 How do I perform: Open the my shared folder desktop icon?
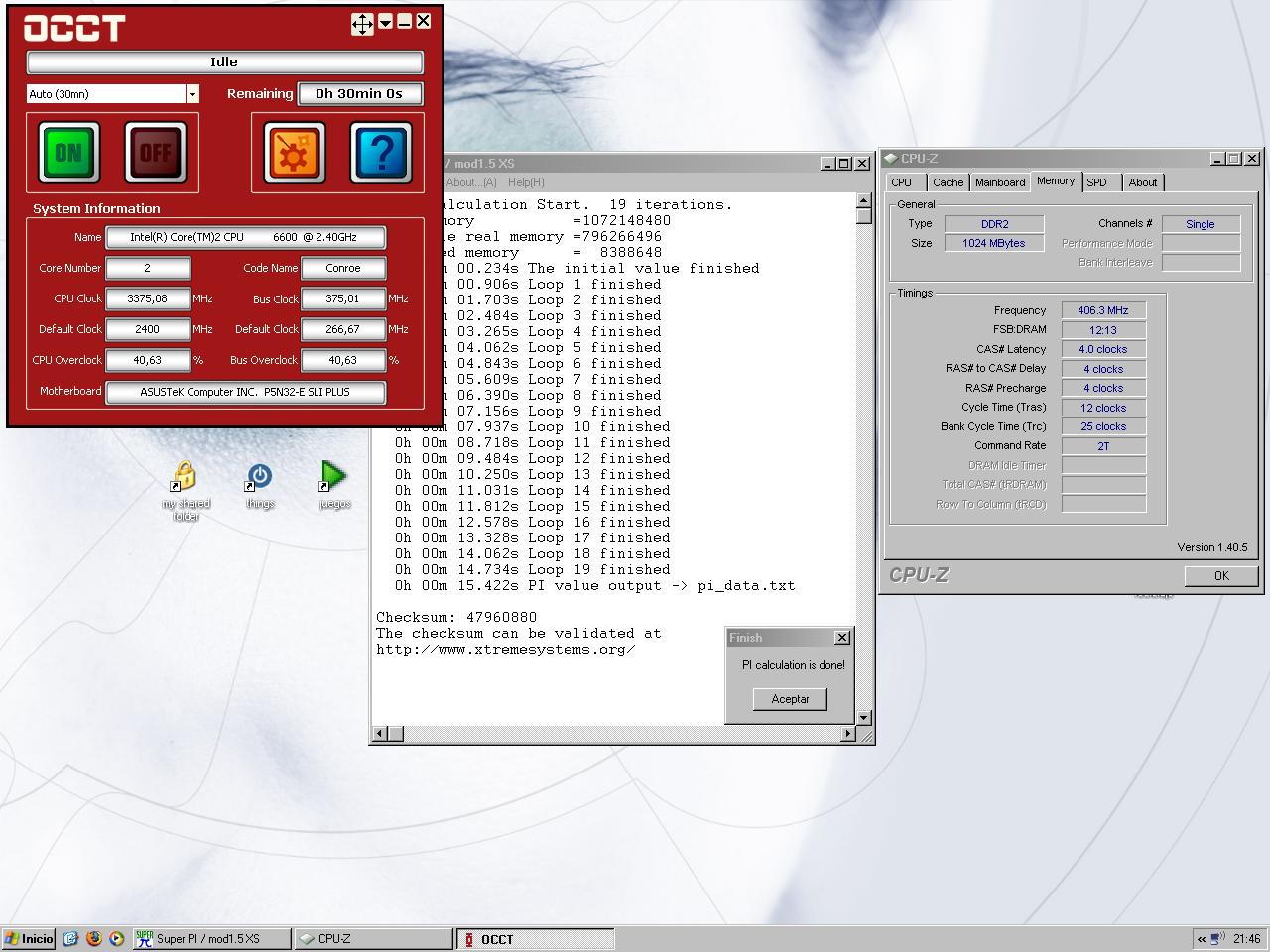(186, 491)
